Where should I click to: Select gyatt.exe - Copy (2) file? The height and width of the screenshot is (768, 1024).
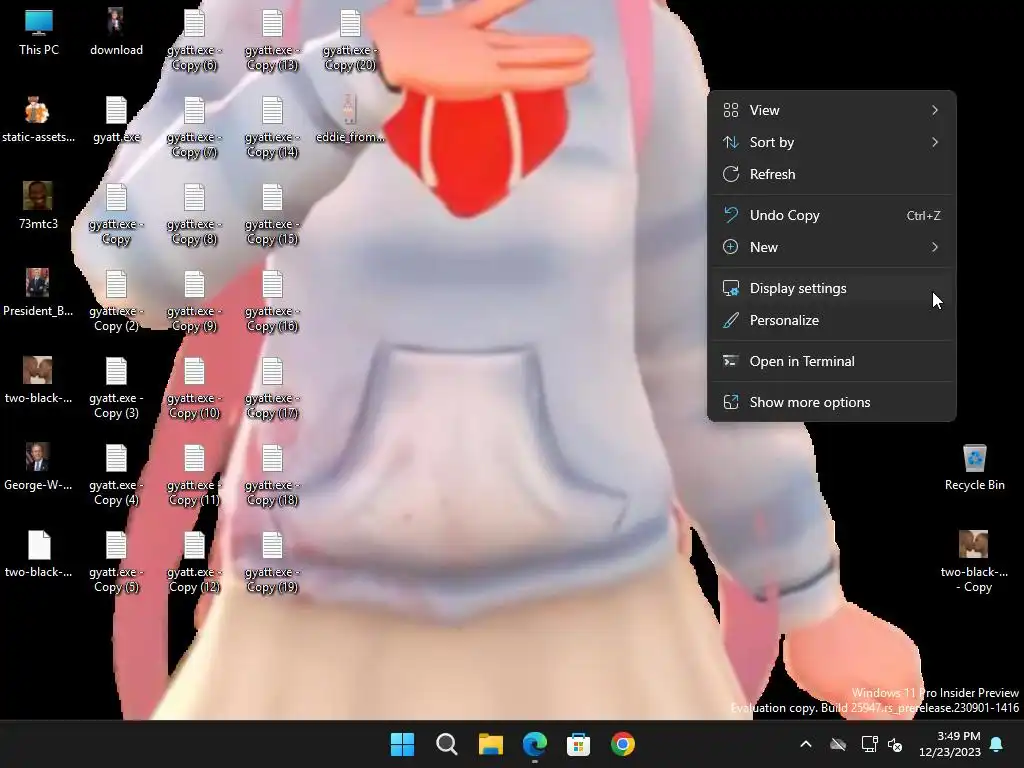tap(116, 301)
